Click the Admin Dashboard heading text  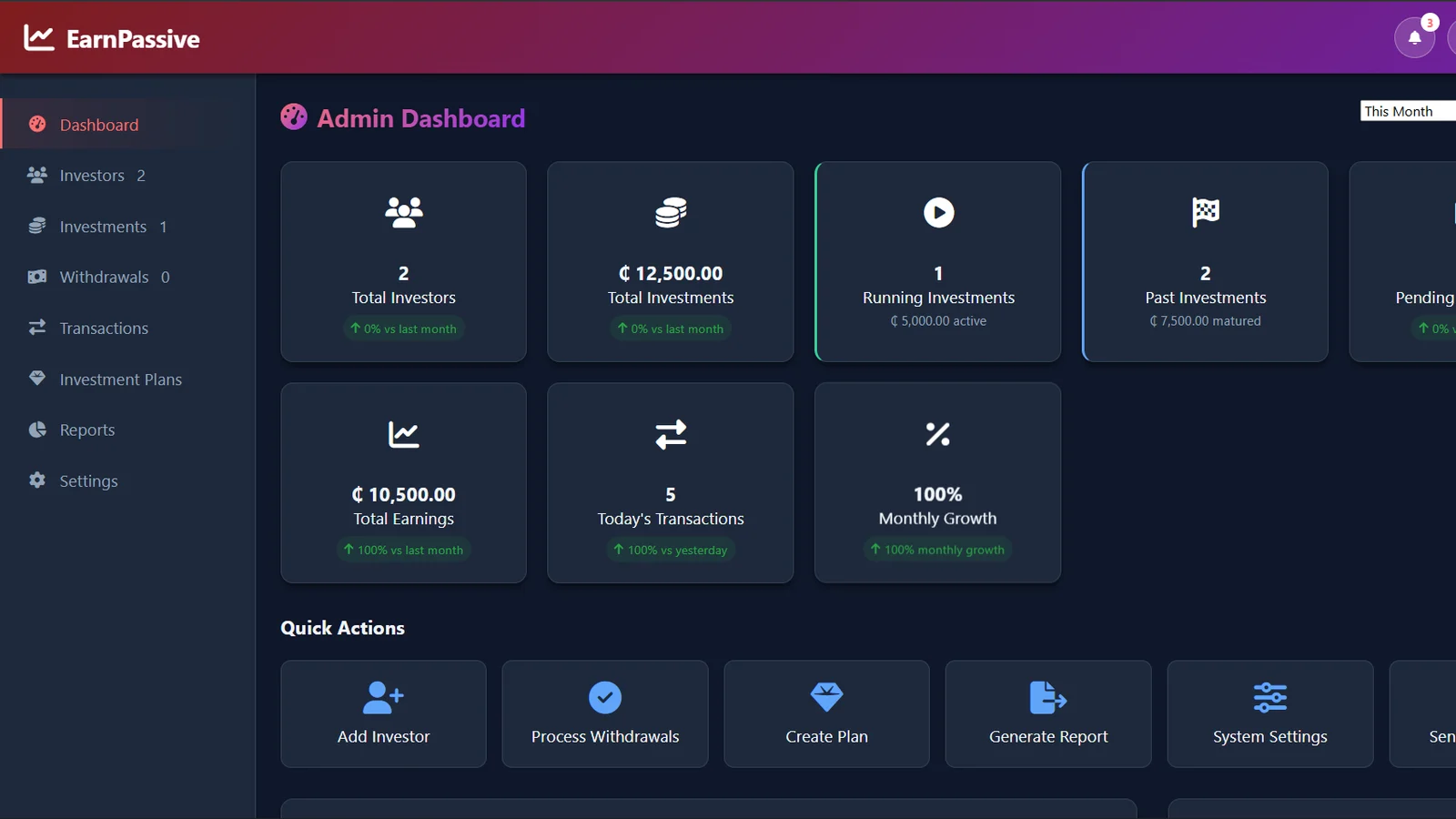coord(421,118)
